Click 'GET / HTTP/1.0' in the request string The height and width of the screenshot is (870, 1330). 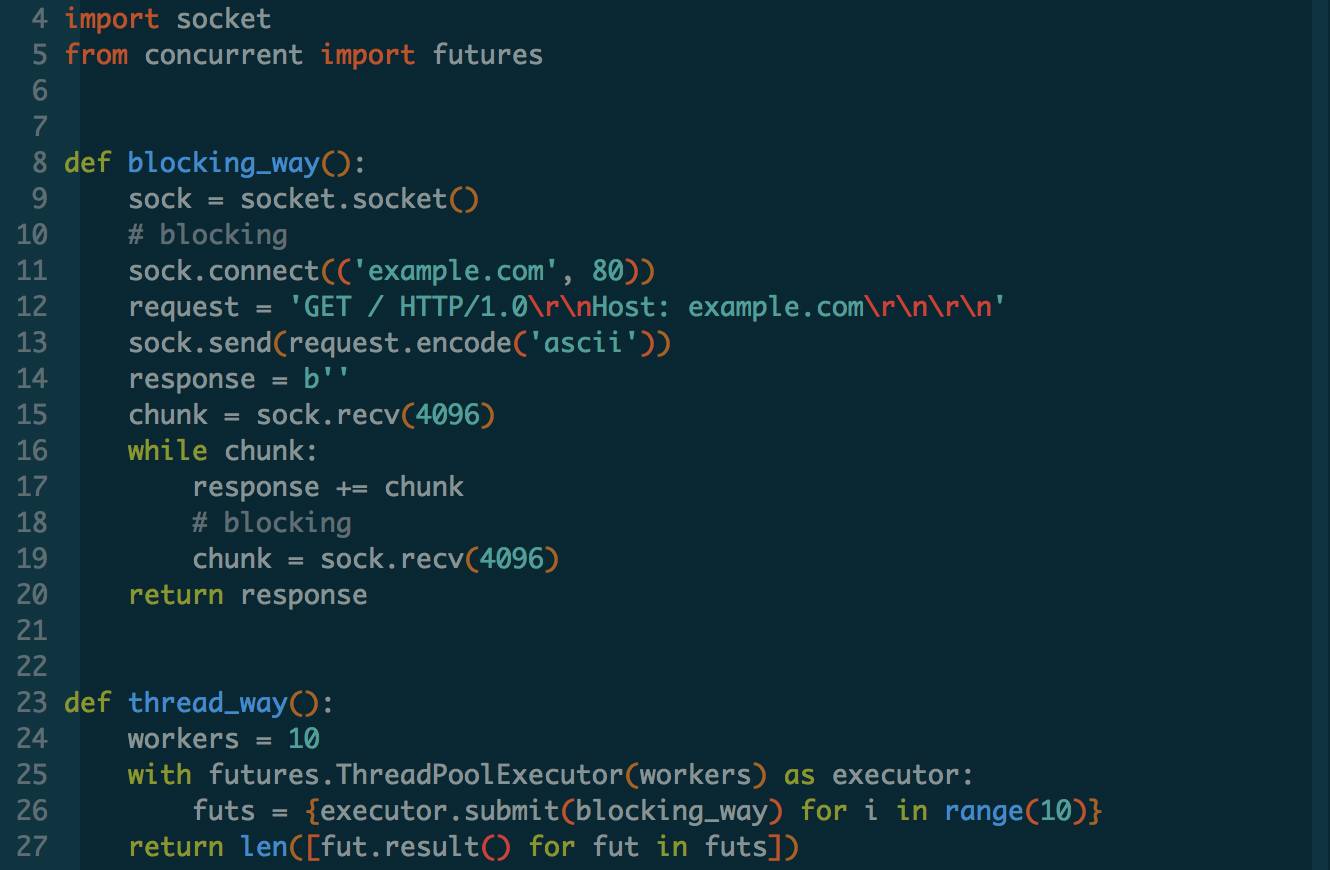[415, 307]
